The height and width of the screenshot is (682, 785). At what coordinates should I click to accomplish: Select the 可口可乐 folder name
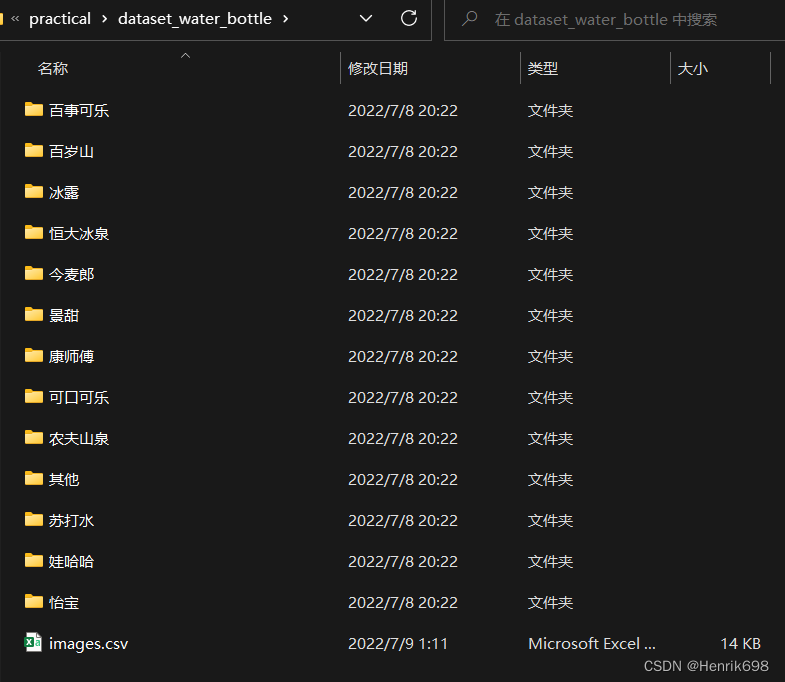pos(79,398)
